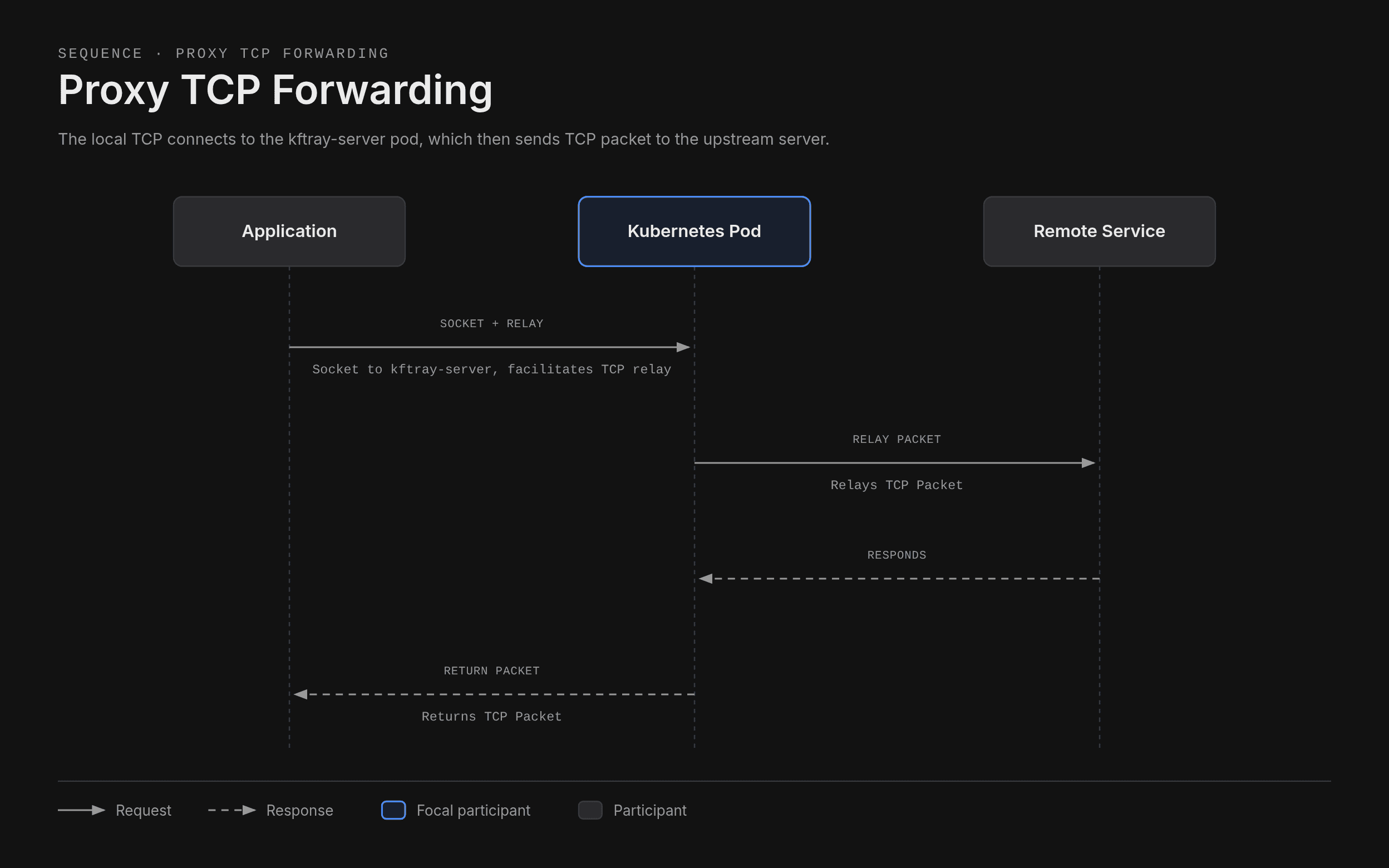Select the Application participant box
Screen dimensions: 1389x868
tap(289, 231)
